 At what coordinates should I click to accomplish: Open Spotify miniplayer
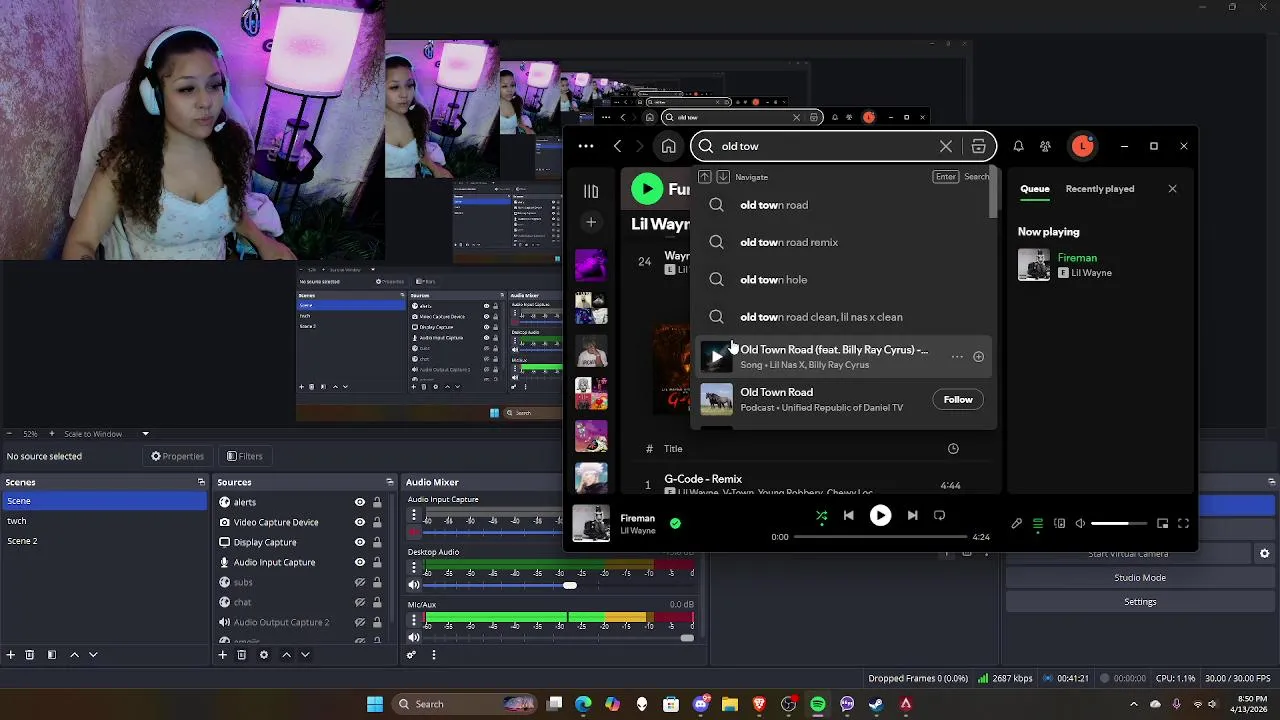pyautogui.click(x=1162, y=524)
